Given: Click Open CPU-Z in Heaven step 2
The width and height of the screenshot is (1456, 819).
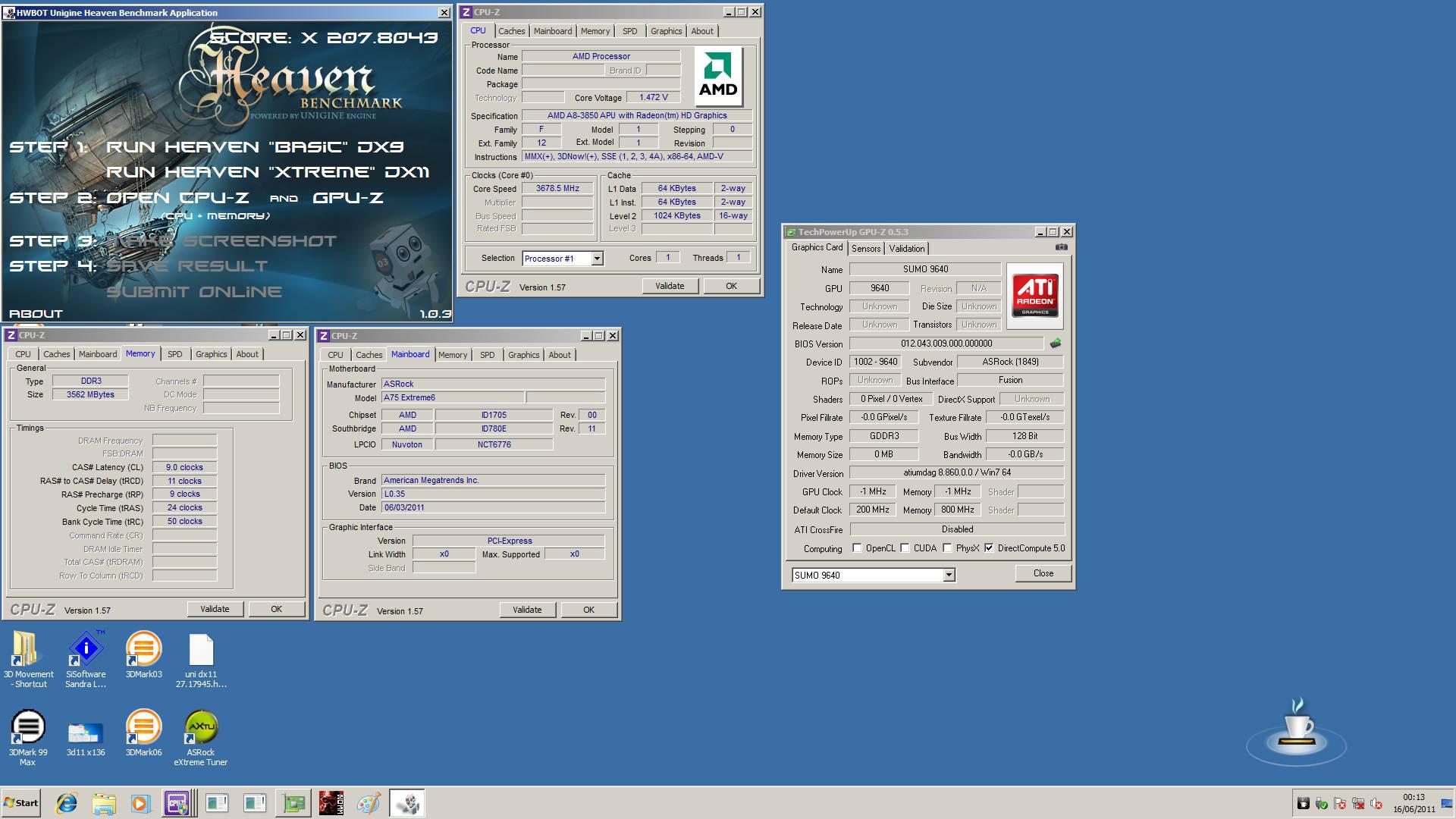Looking at the screenshot, I should (x=177, y=198).
